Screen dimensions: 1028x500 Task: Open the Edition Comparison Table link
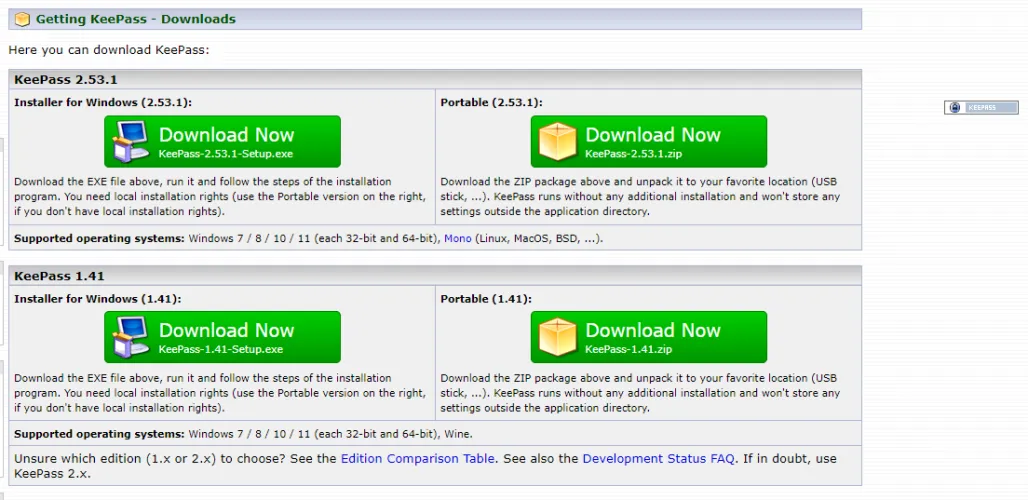pos(417,459)
